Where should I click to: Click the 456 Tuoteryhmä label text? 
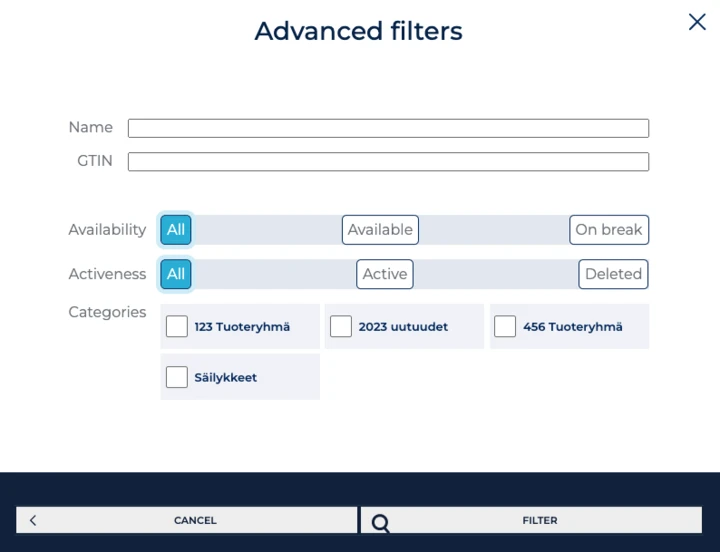pyautogui.click(x=572, y=327)
